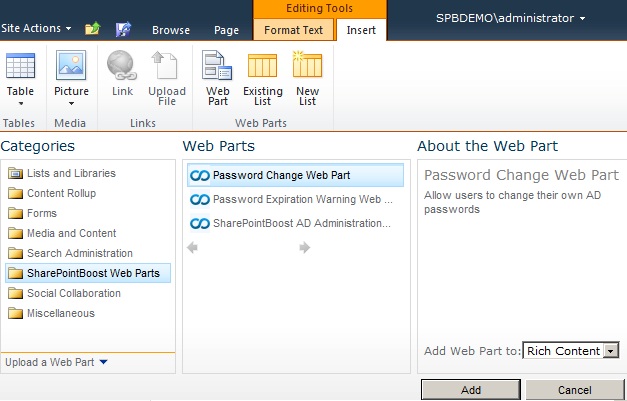
Task: Click the Edit page icon beside Browse
Action: [123, 30]
